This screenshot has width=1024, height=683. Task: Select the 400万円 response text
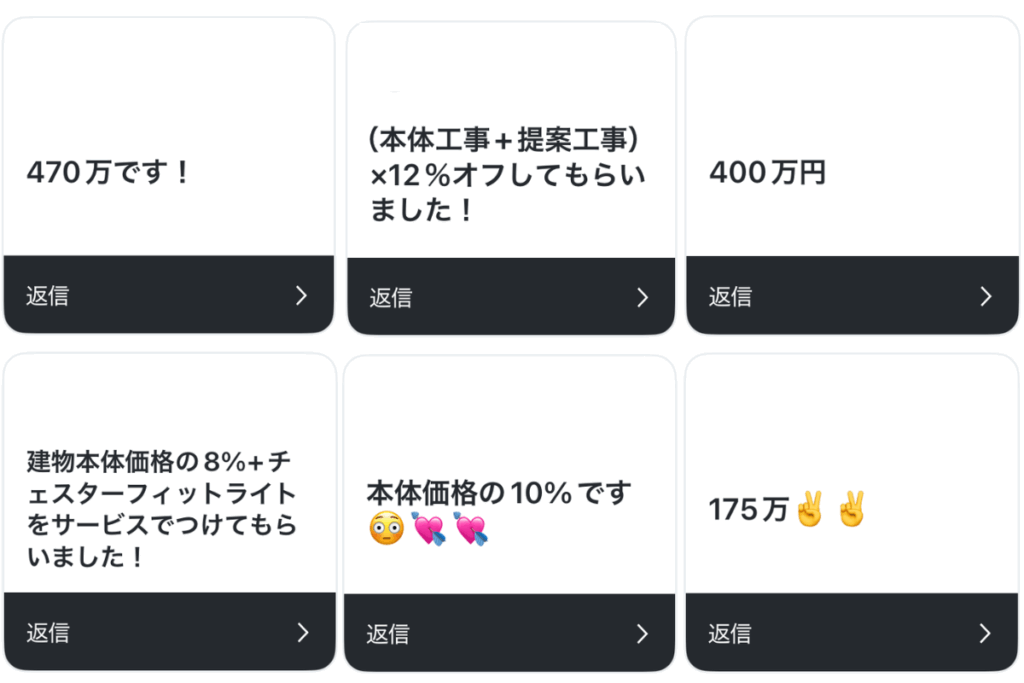(767, 172)
